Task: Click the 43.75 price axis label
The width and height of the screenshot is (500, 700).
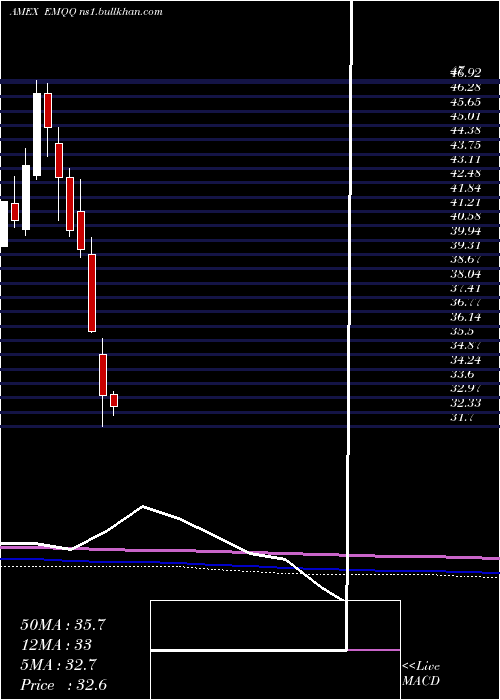Action: 466,145
